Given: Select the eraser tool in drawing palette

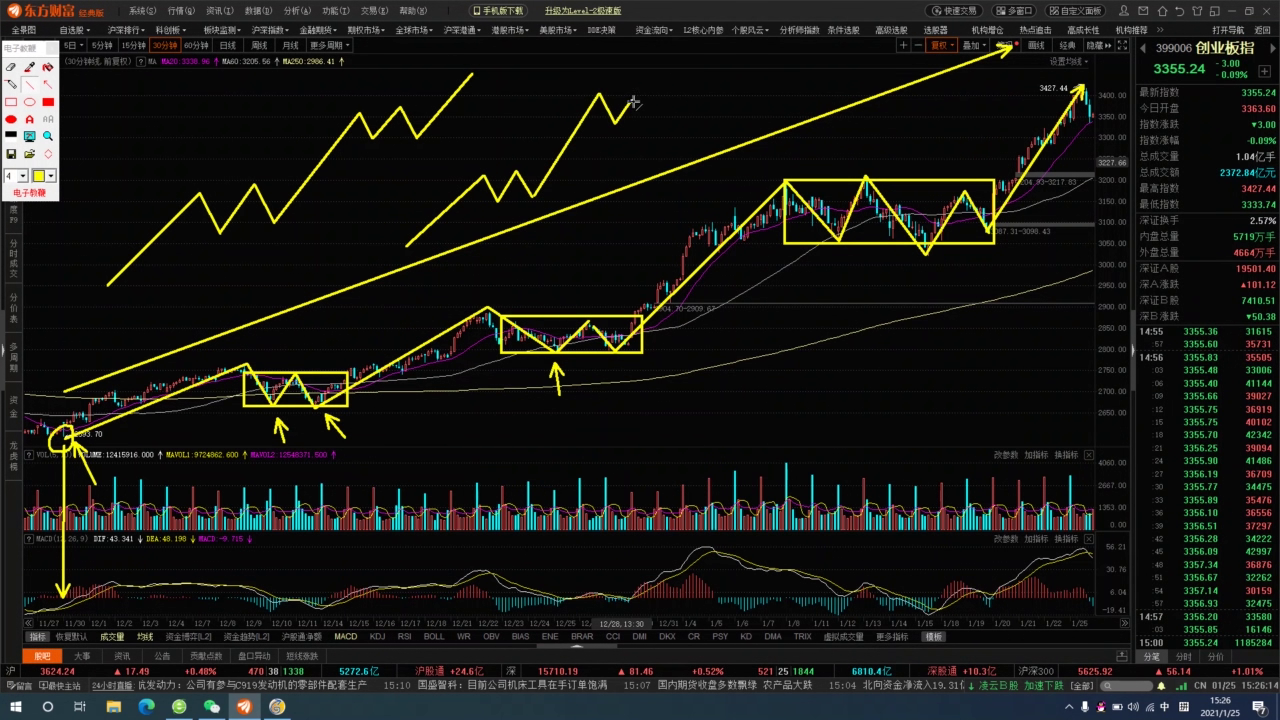Looking at the screenshot, I should pyautogui.click(x=11, y=67).
